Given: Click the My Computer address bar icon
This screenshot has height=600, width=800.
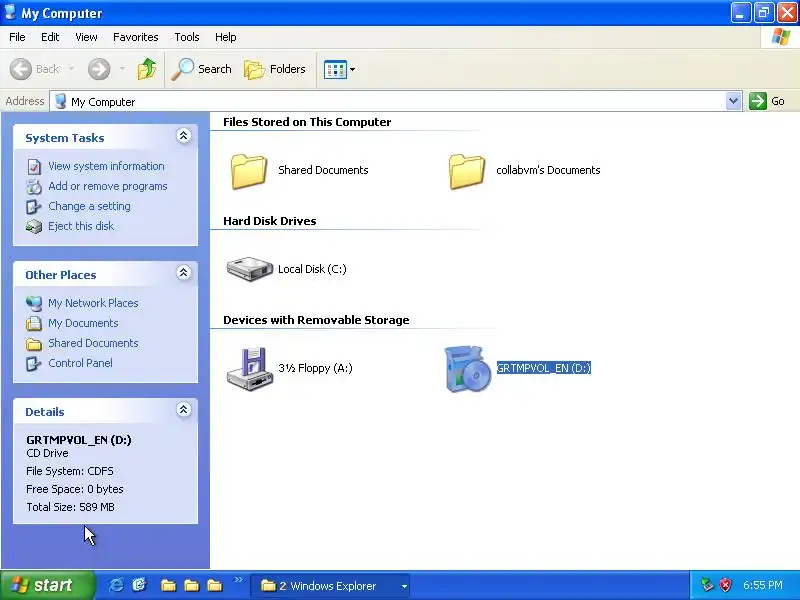Looking at the screenshot, I should pos(60,101).
